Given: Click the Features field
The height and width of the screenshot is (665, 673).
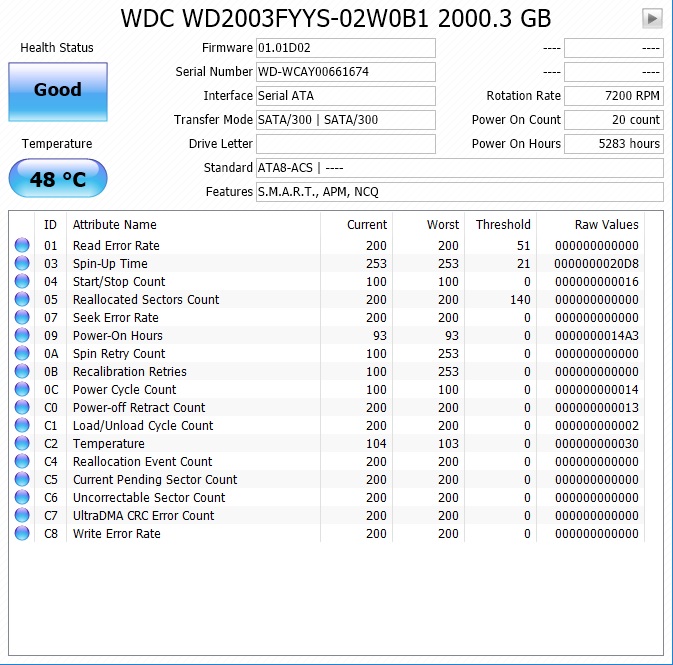Looking at the screenshot, I should click(460, 192).
